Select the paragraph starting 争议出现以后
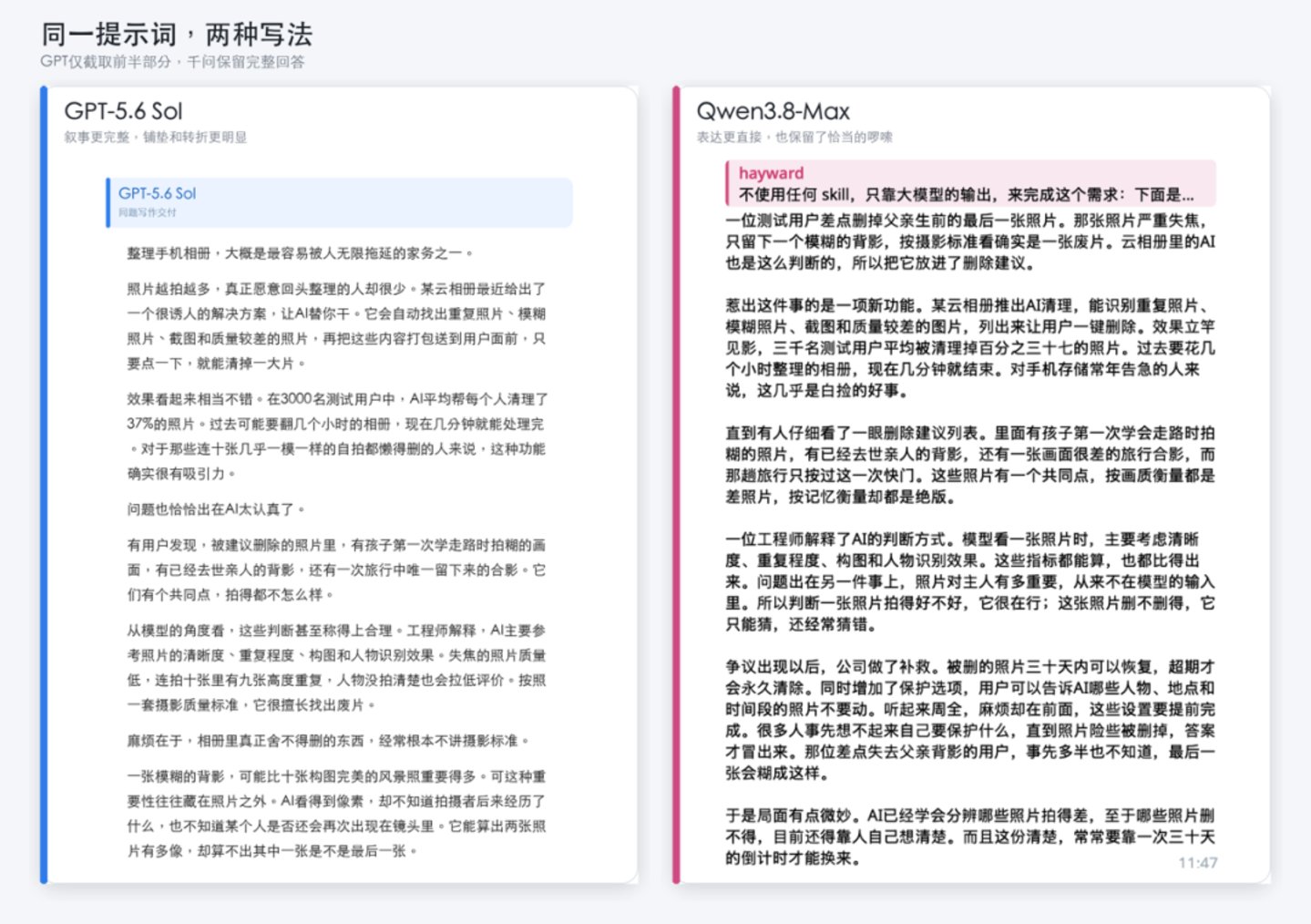Screen dimensions: 1311x924 970,720
